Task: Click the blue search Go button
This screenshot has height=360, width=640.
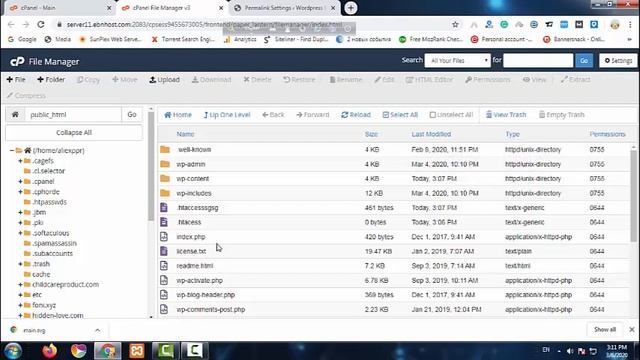Action: click(584, 60)
